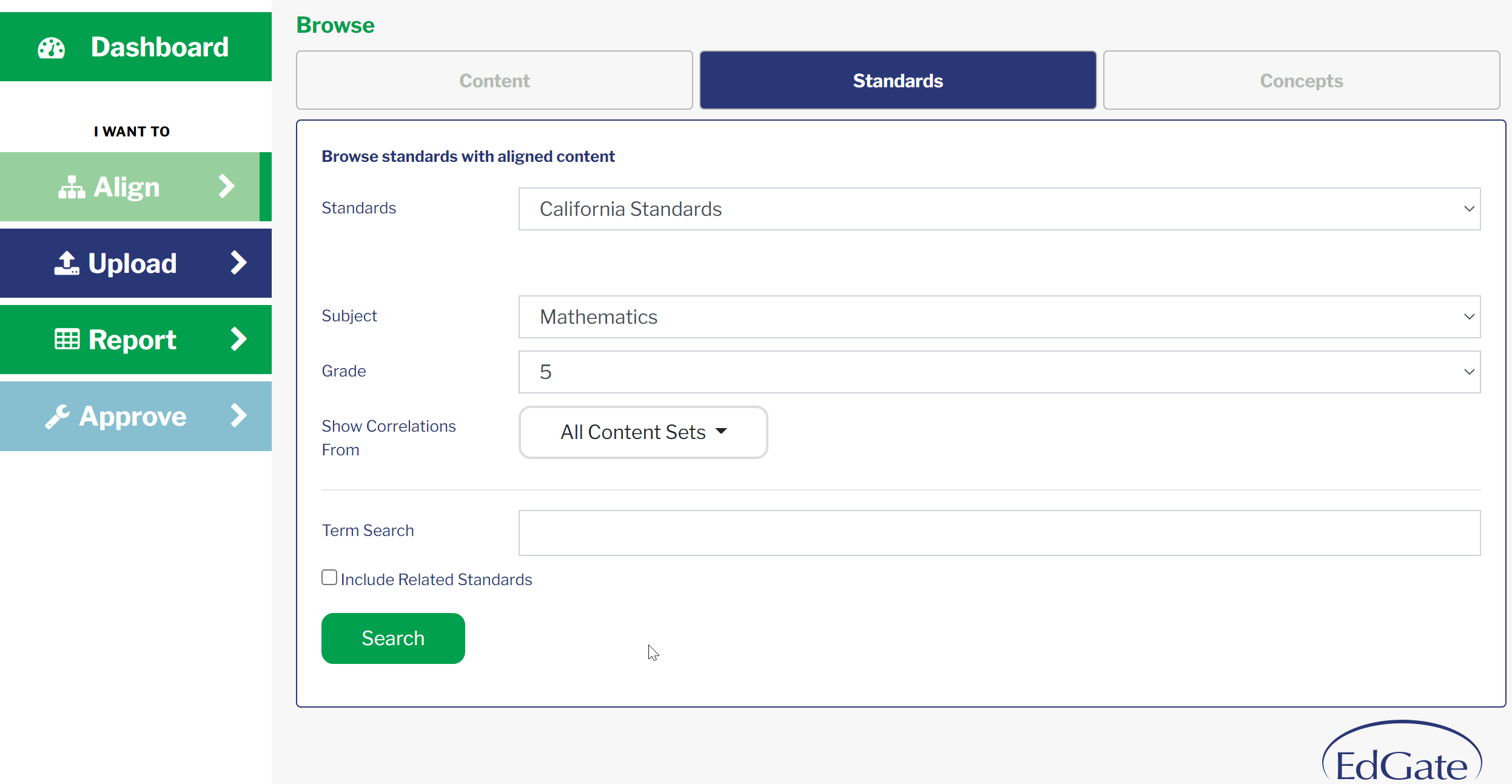Screen dimensions: 1512x784
Task: Open the Mathematics subject dropdown
Action: 1000,317
